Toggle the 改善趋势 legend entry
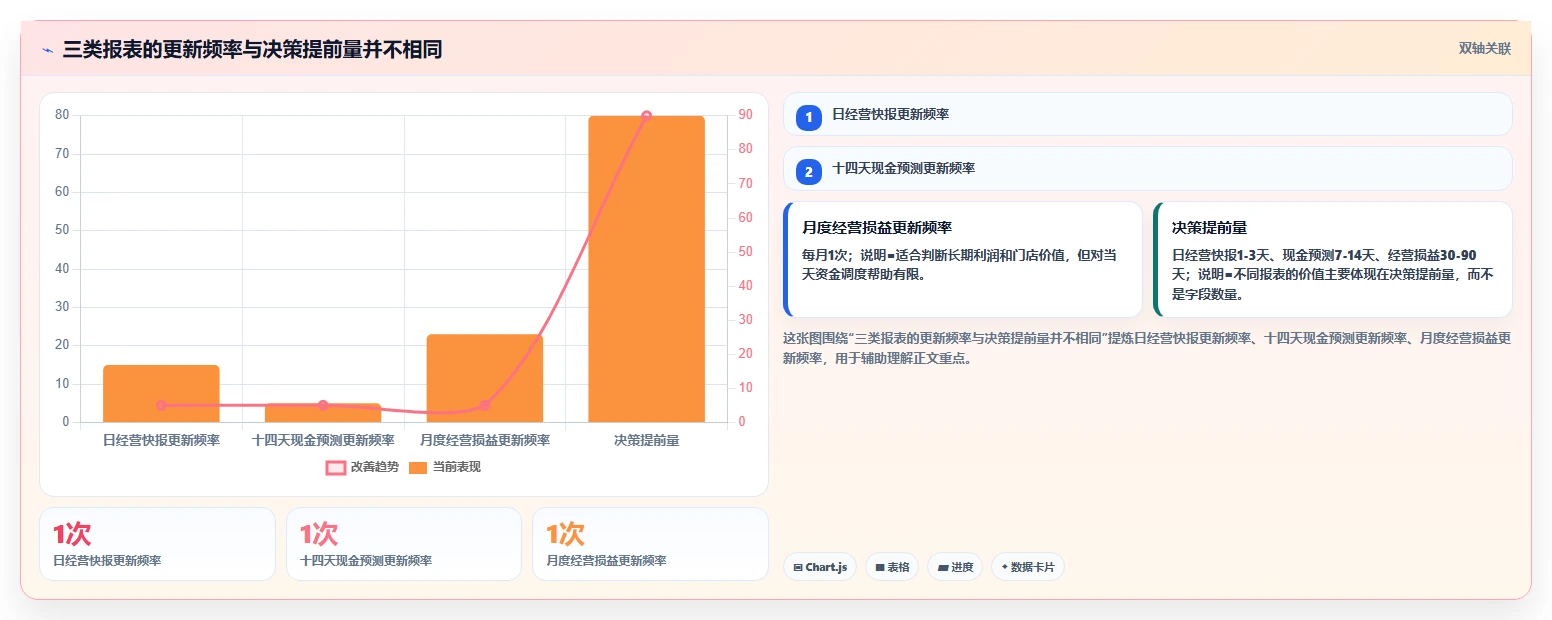The width and height of the screenshot is (1552, 620). pos(362,467)
